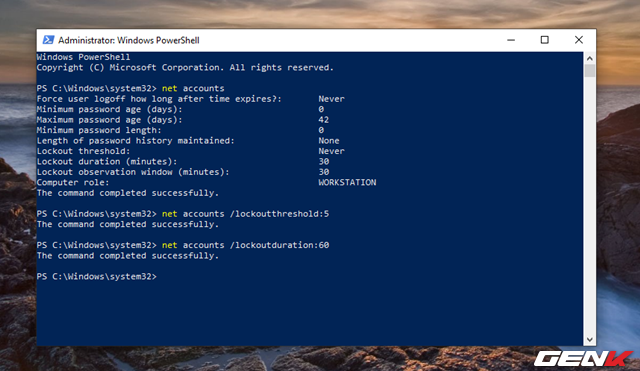Click the lockoutduration:60 command text

click(x=279, y=245)
